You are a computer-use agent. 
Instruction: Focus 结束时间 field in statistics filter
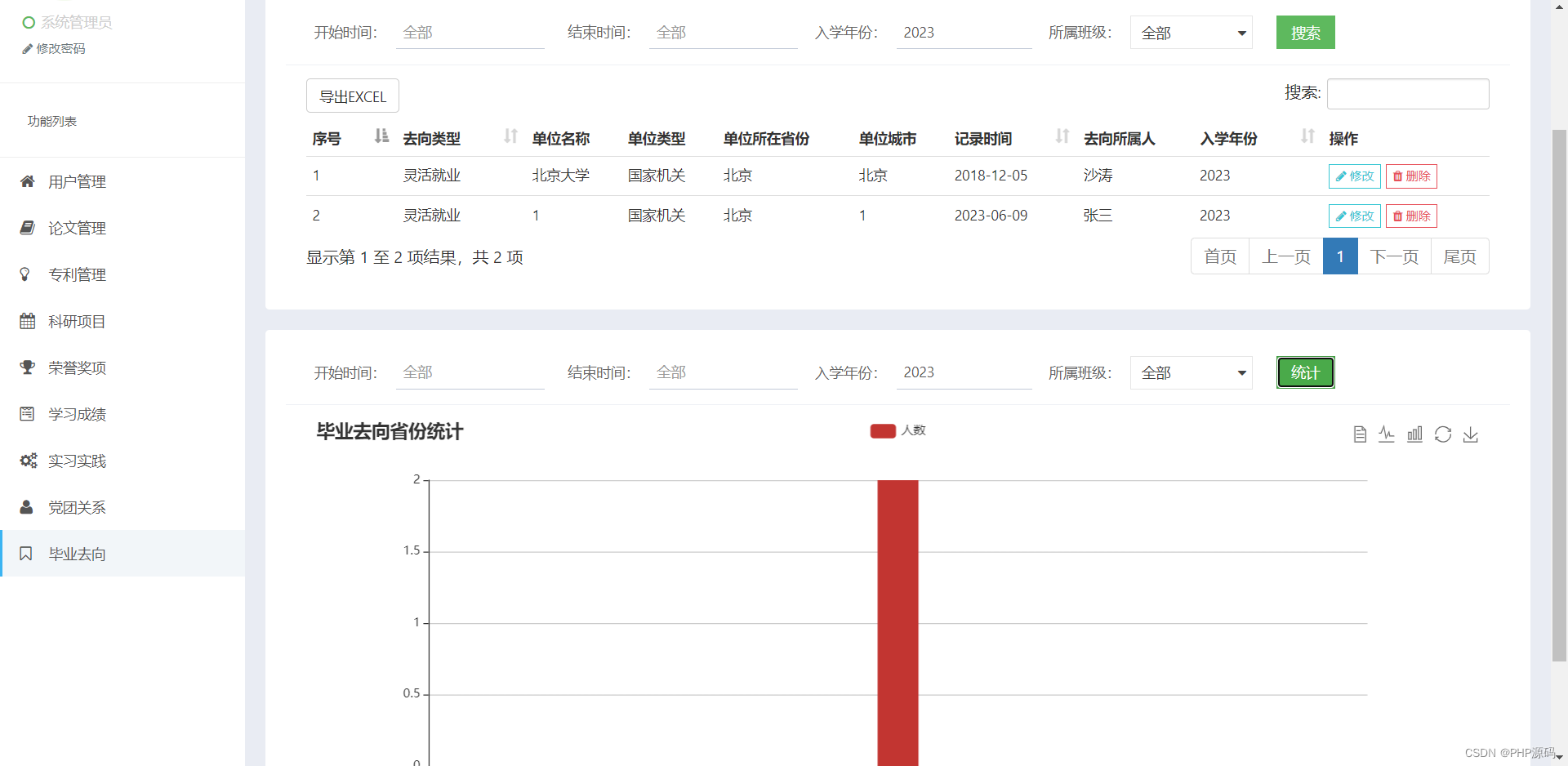(723, 372)
